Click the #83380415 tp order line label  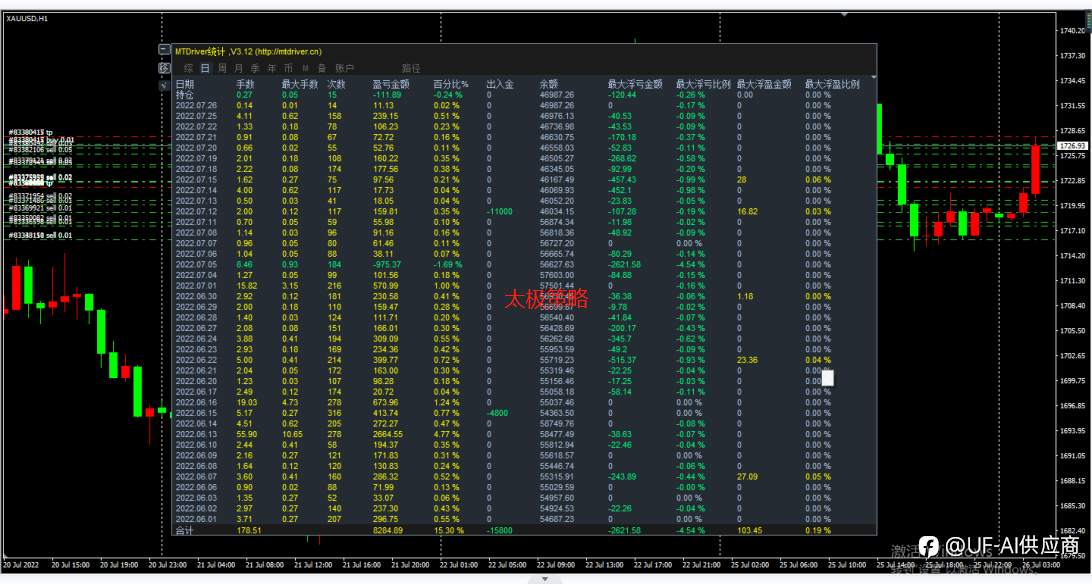pyautogui.click(x=30, y=132)
